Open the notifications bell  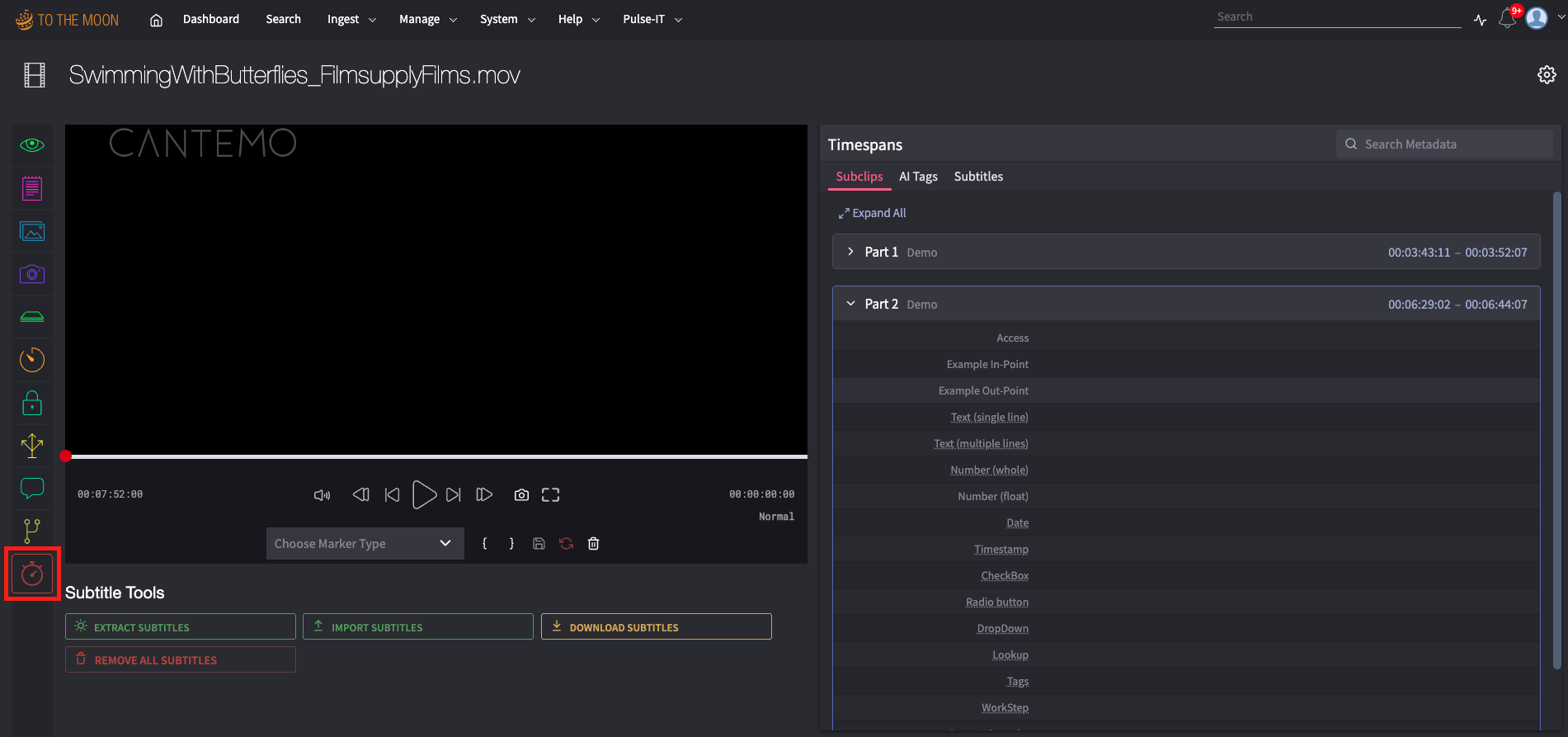coord(1508,18)
